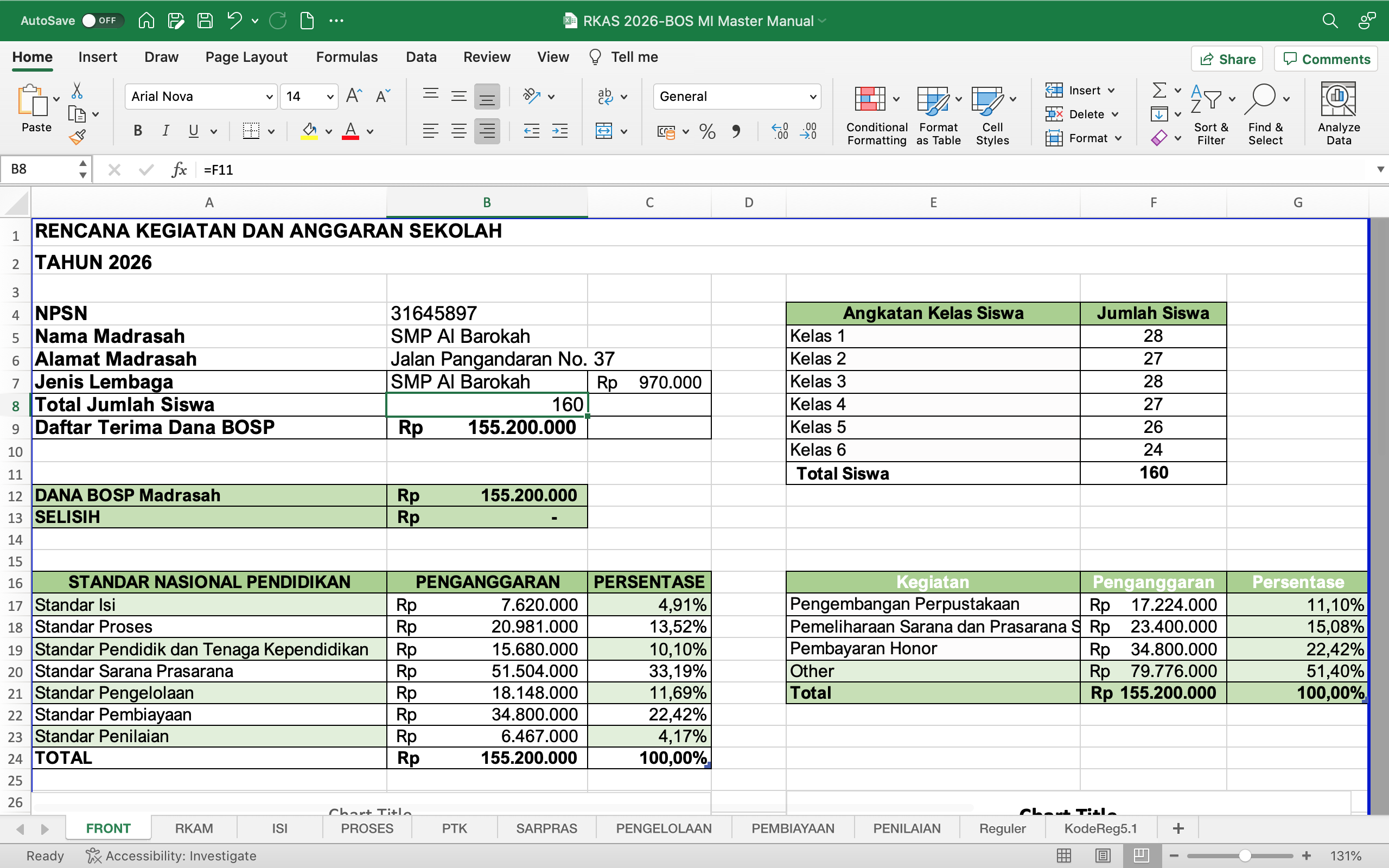Click the Comments button

point(1326,59)
